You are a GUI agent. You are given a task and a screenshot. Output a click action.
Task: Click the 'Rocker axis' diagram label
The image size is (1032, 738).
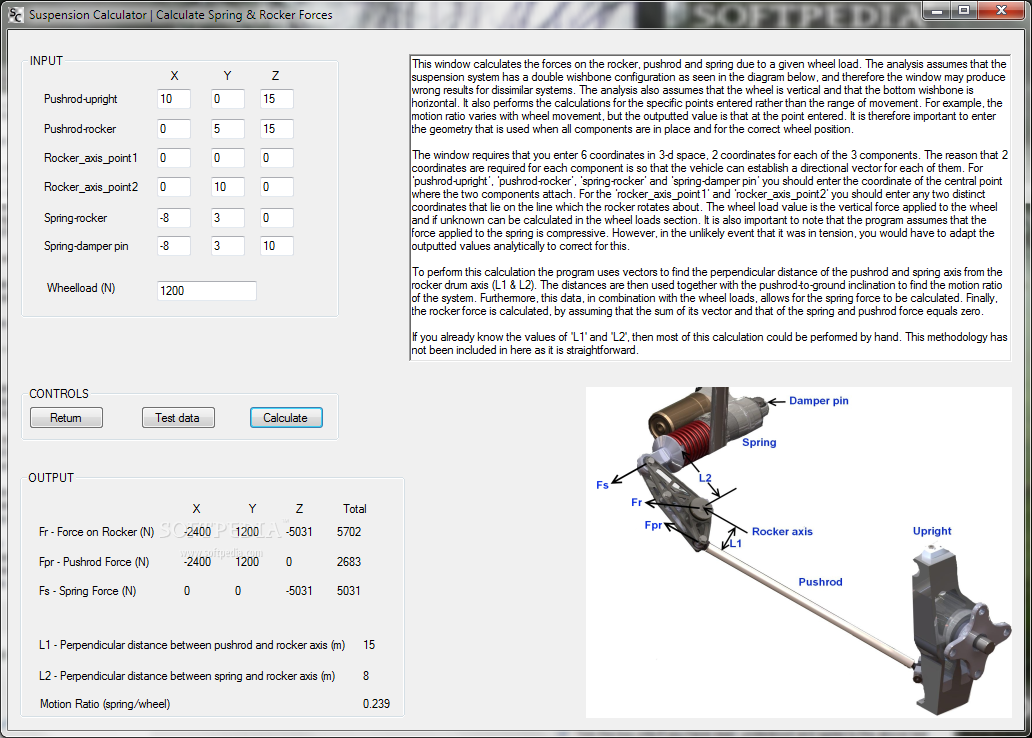click(783, 531)
